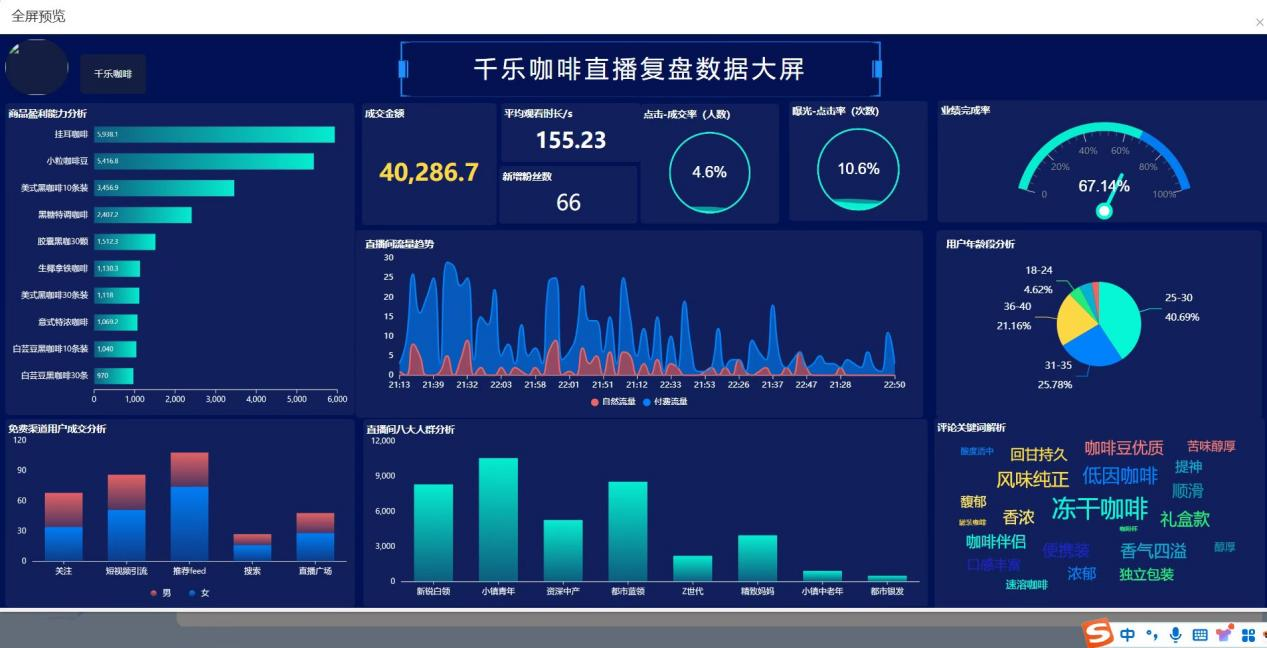Toggle 女 legend in channel chart
1267x648 pixels.
tap(198, 593)
